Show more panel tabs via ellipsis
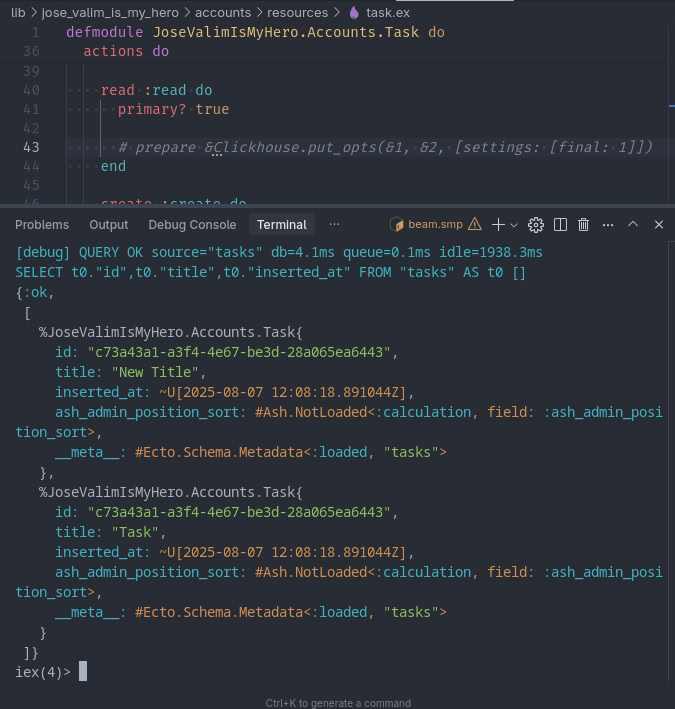 [334, 224]
